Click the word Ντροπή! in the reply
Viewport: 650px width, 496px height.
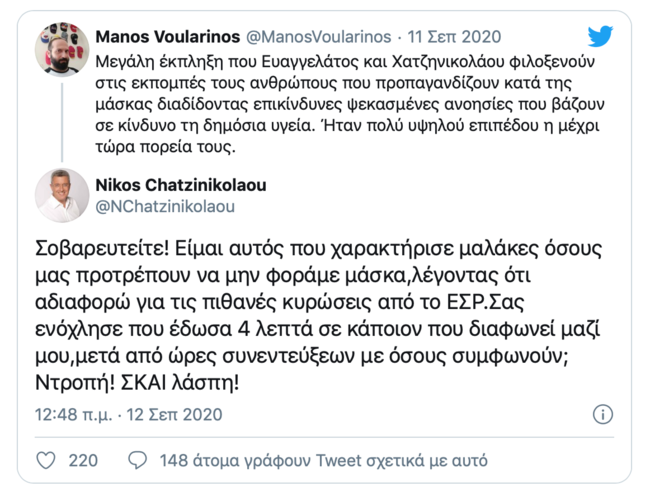(70, 381)
